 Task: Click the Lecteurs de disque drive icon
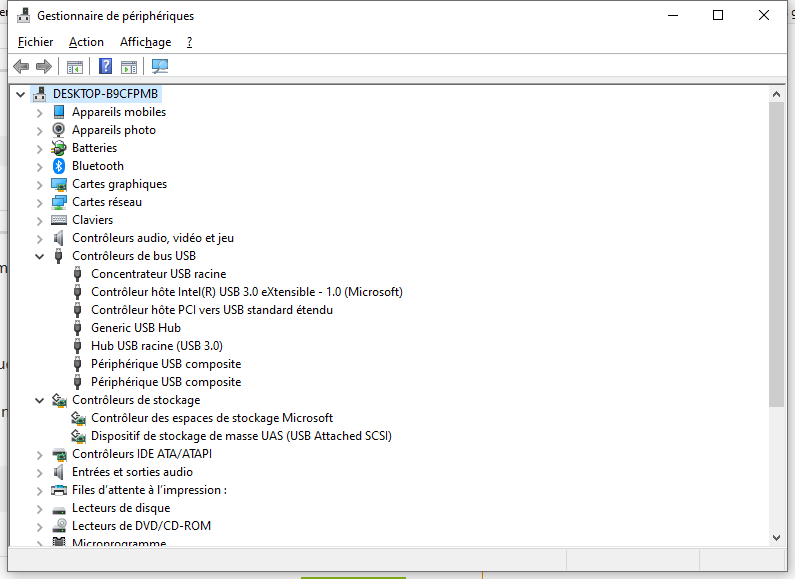pyautogui.click(x=59, y=509)
